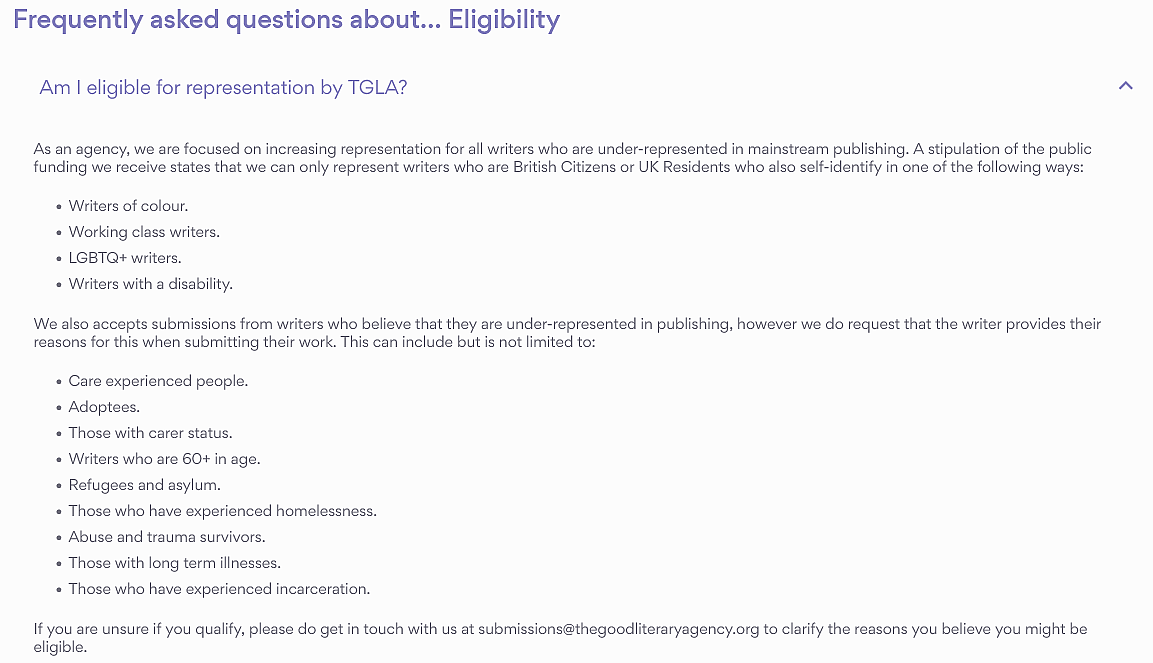The height and width of the screenshot is (663, 1153).
Task: Select the 'Refugees and asylum' bullet point
Action: tap(144, 485)
